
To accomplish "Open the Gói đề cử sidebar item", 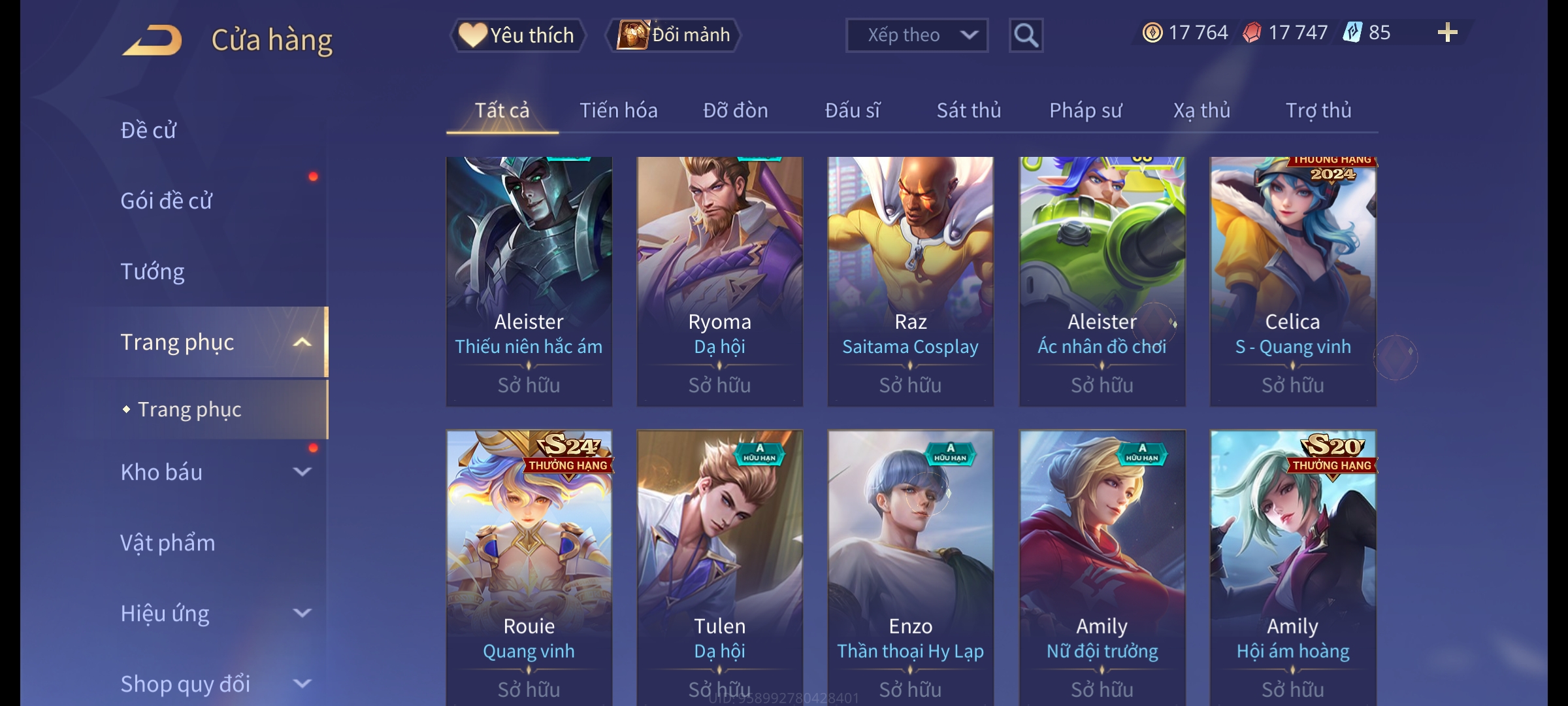I will click(x=166, y=201).
